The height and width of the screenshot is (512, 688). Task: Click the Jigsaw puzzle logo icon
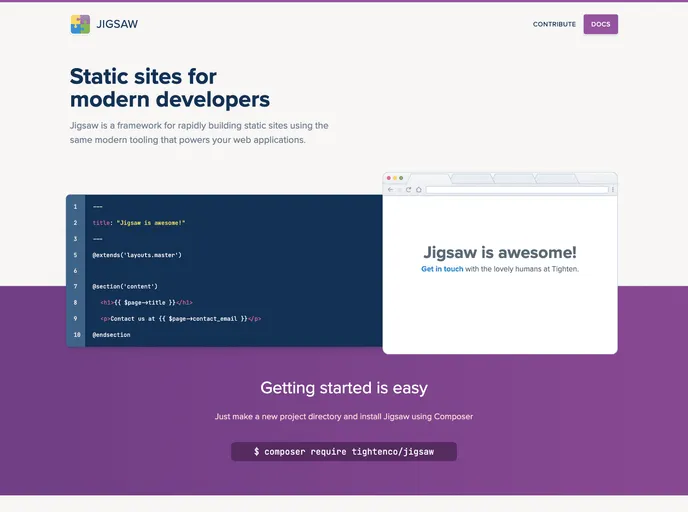click(80, 24)
